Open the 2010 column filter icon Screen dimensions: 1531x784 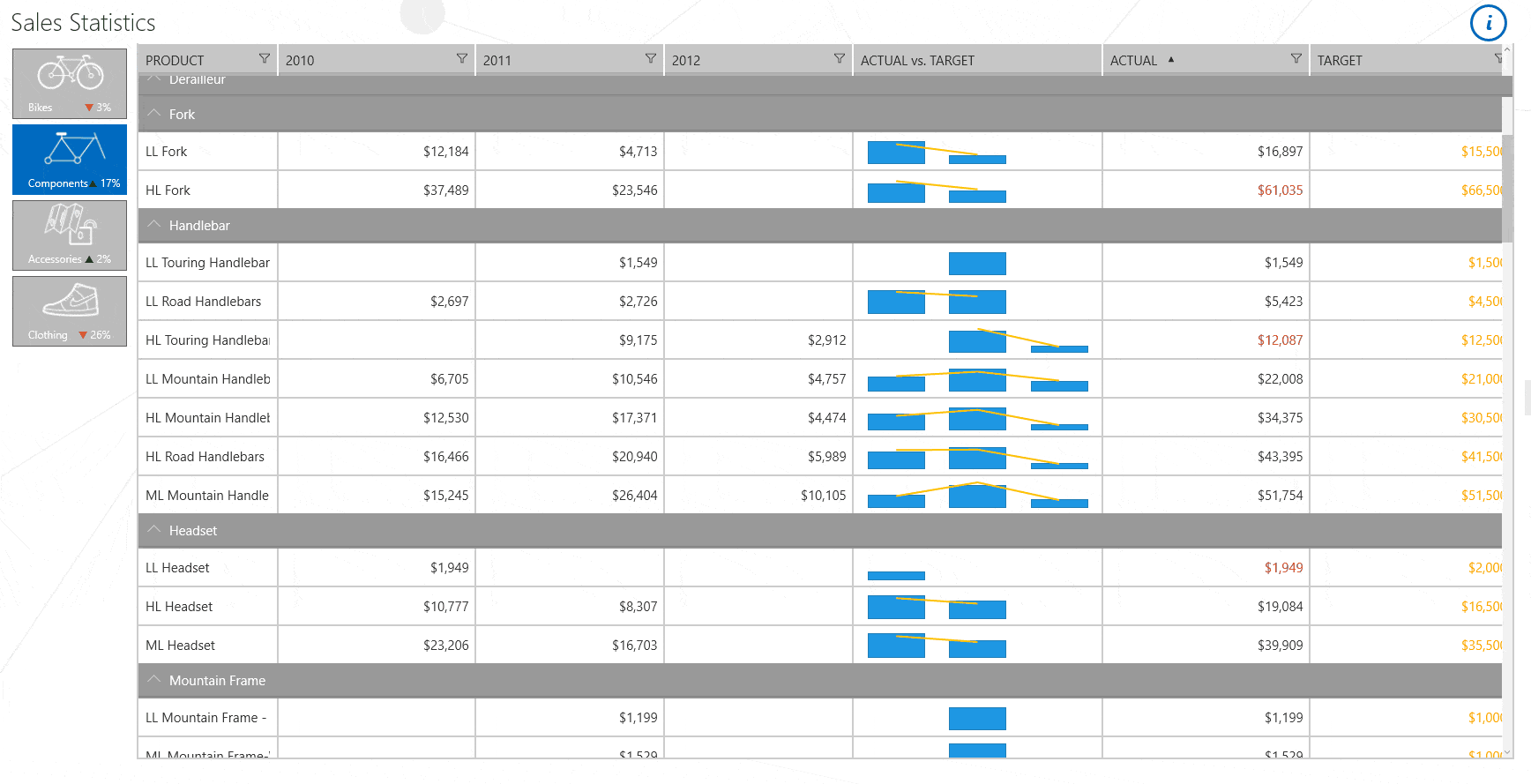tap(461, 59)
